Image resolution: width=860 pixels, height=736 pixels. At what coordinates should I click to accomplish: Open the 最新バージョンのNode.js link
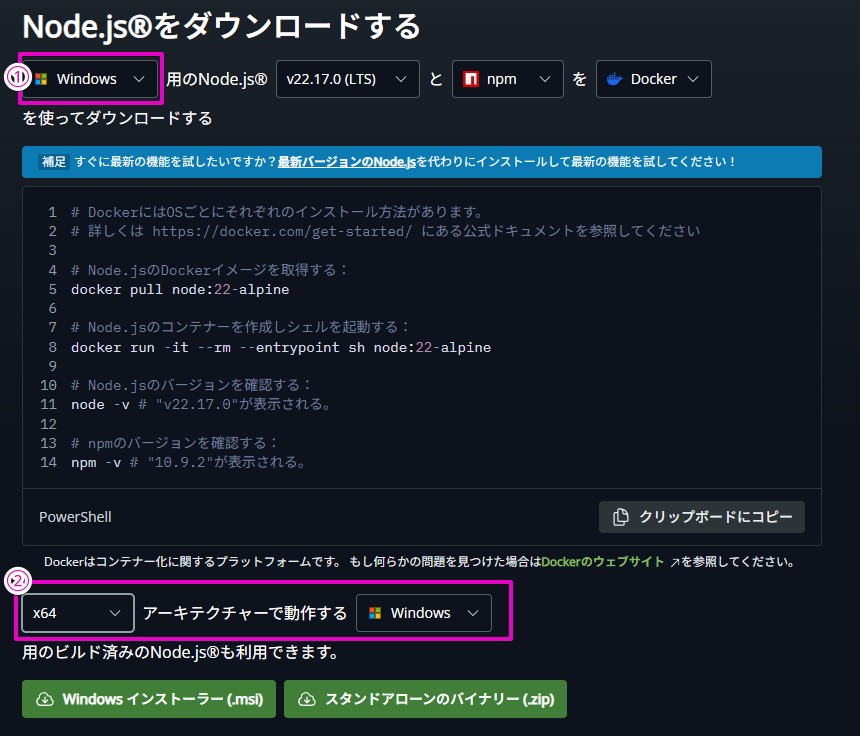(x=347, y=161)
